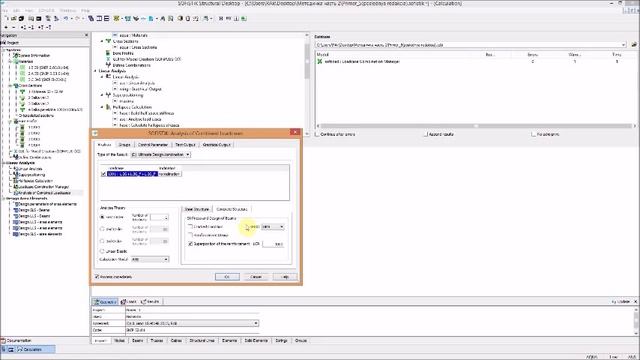
Task: Click the Multipass Calculation icon in task tree
Action: (x=108, y=107)
